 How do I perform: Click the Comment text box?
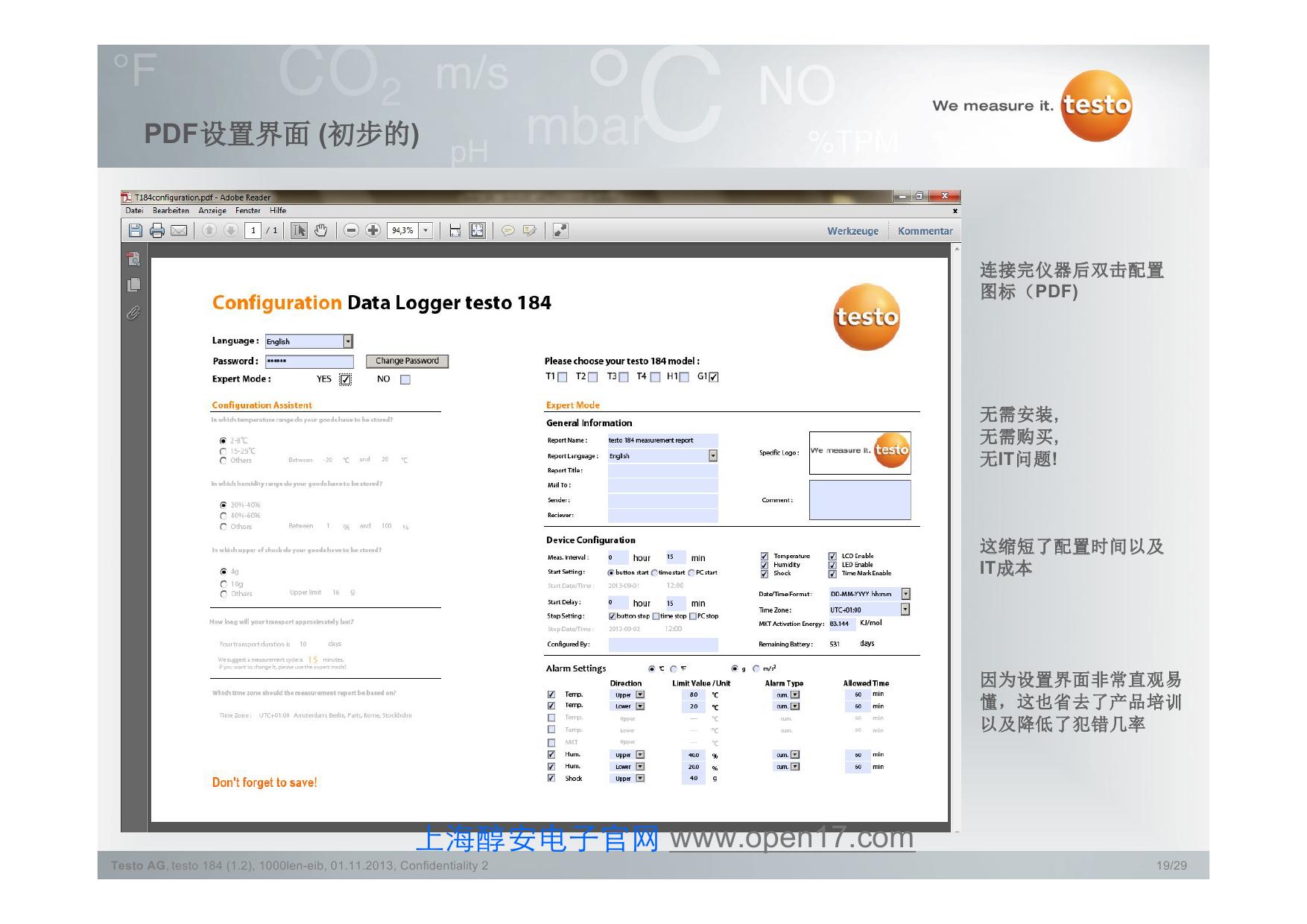[860, 500]
